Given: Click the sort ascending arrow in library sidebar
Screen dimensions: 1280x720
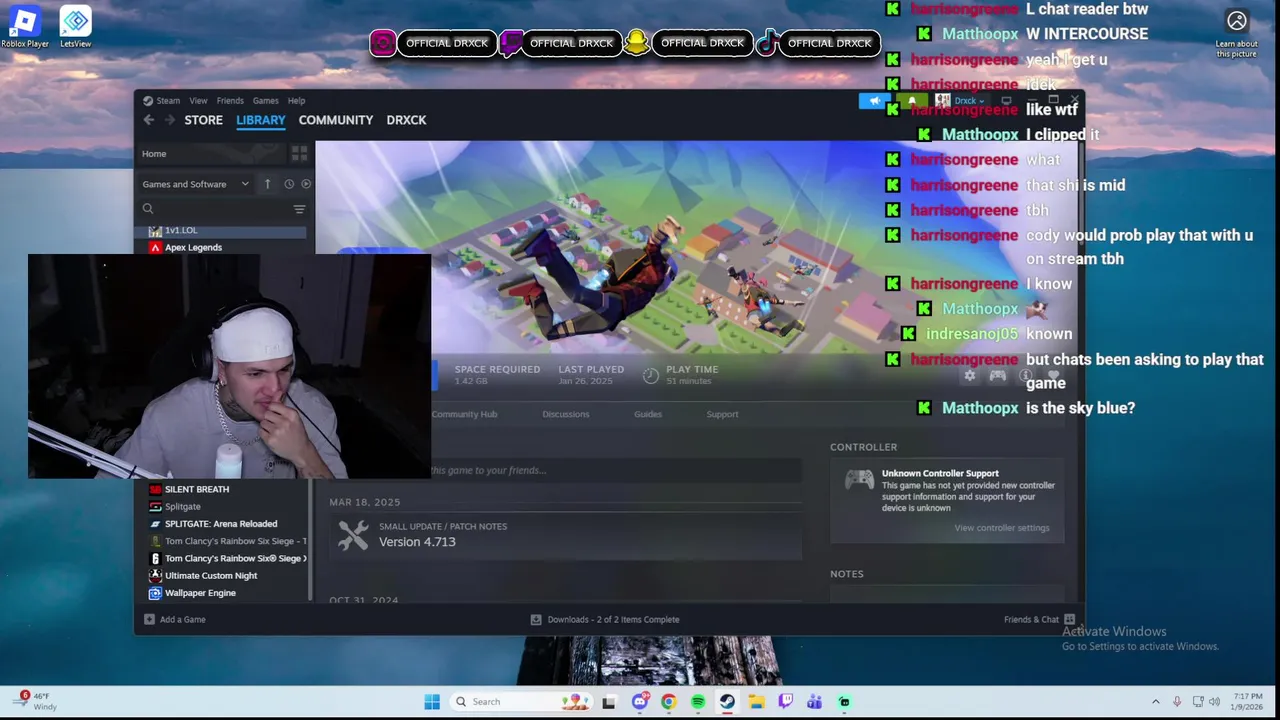Looking at the screenshot, I should (x=267, y=184).
